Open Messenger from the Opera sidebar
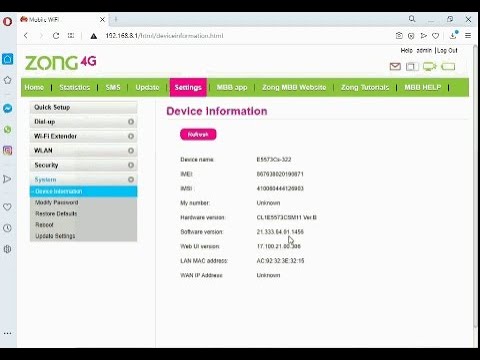Viewport: 480px width, 360px height. (7, 108)
